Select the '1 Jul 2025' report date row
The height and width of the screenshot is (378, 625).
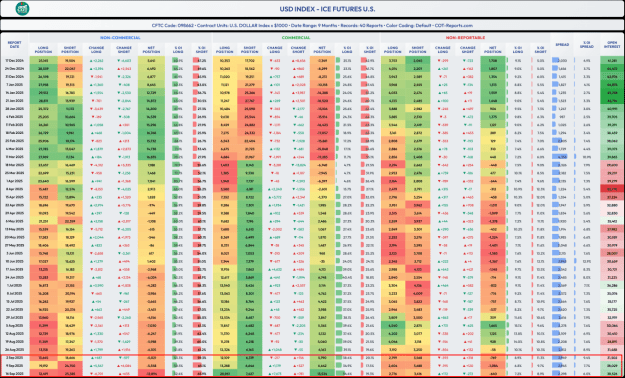point(313,285)
